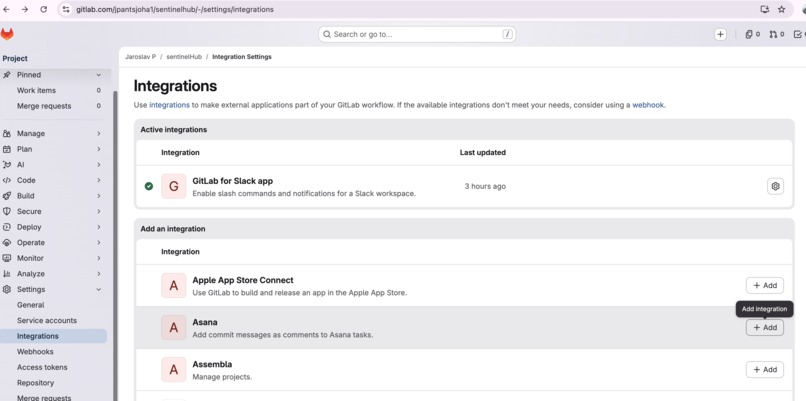Click the Manage sidebar icon
The image size is (806, 401).
pos(7,134)
